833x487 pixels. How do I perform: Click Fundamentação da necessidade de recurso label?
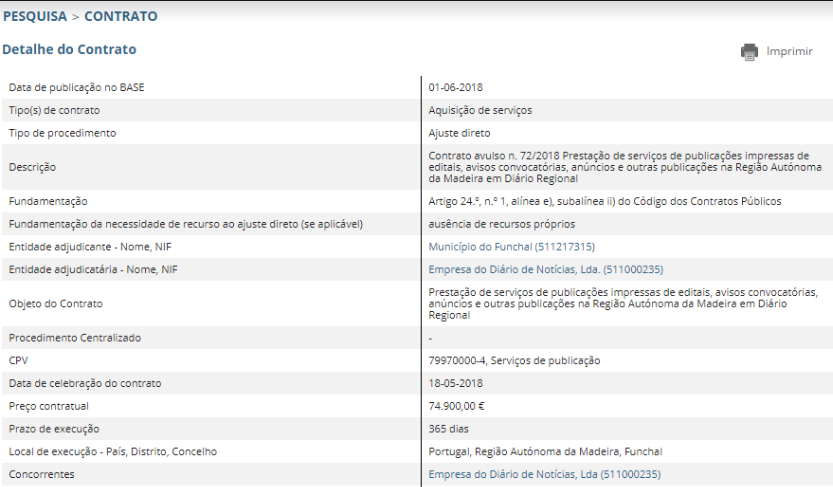(x=185, y=224)
